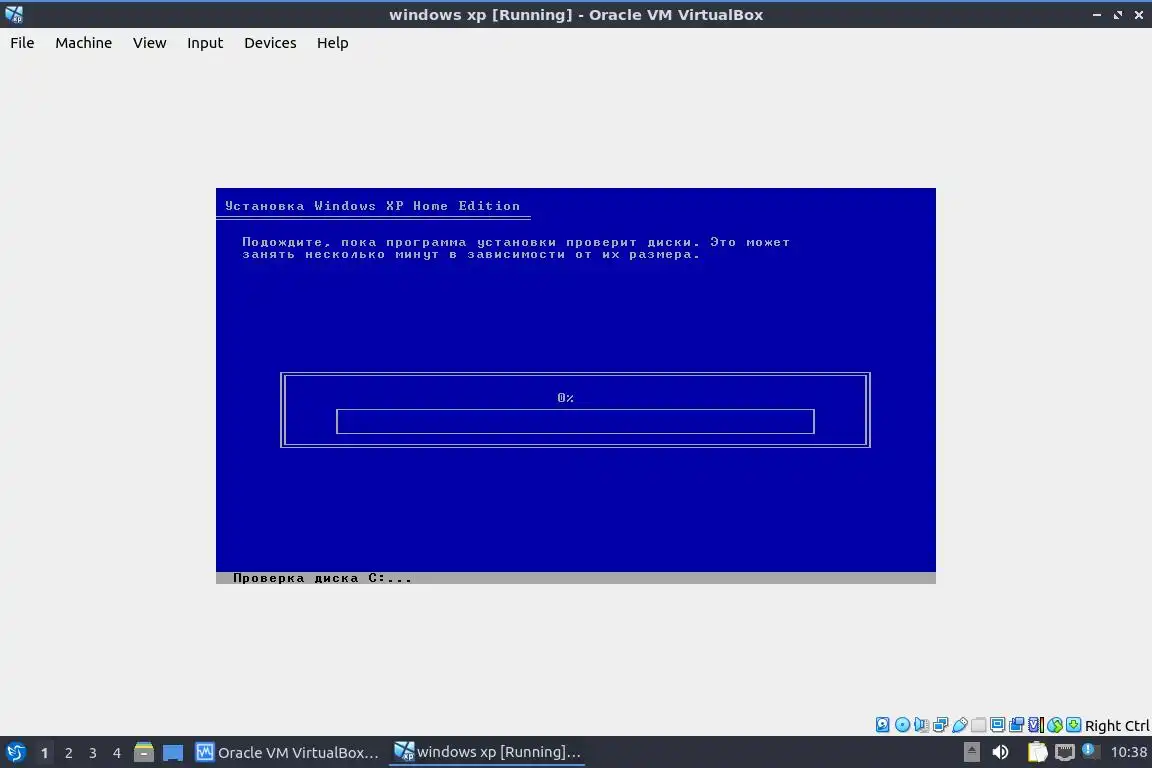Switch to workspace 4

tap(117, 753)
